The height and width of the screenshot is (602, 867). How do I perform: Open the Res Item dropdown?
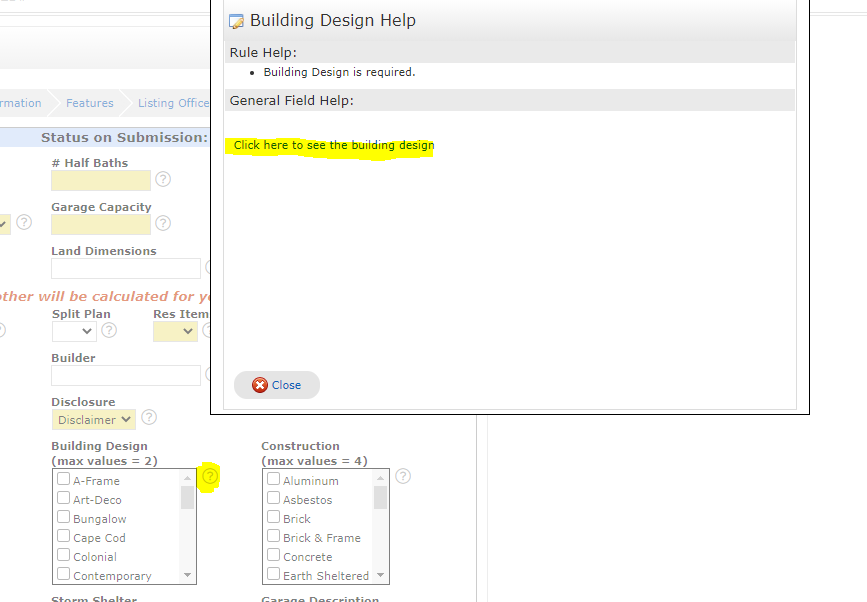[x=175, y=331]
